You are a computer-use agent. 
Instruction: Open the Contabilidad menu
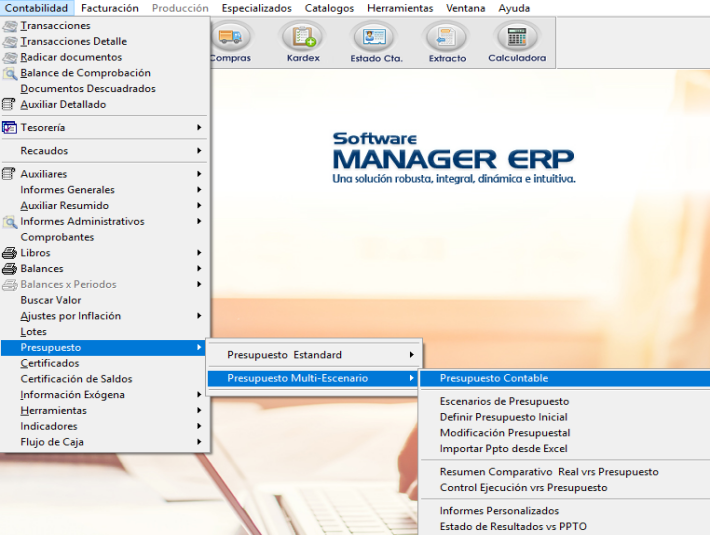point(36,8)
